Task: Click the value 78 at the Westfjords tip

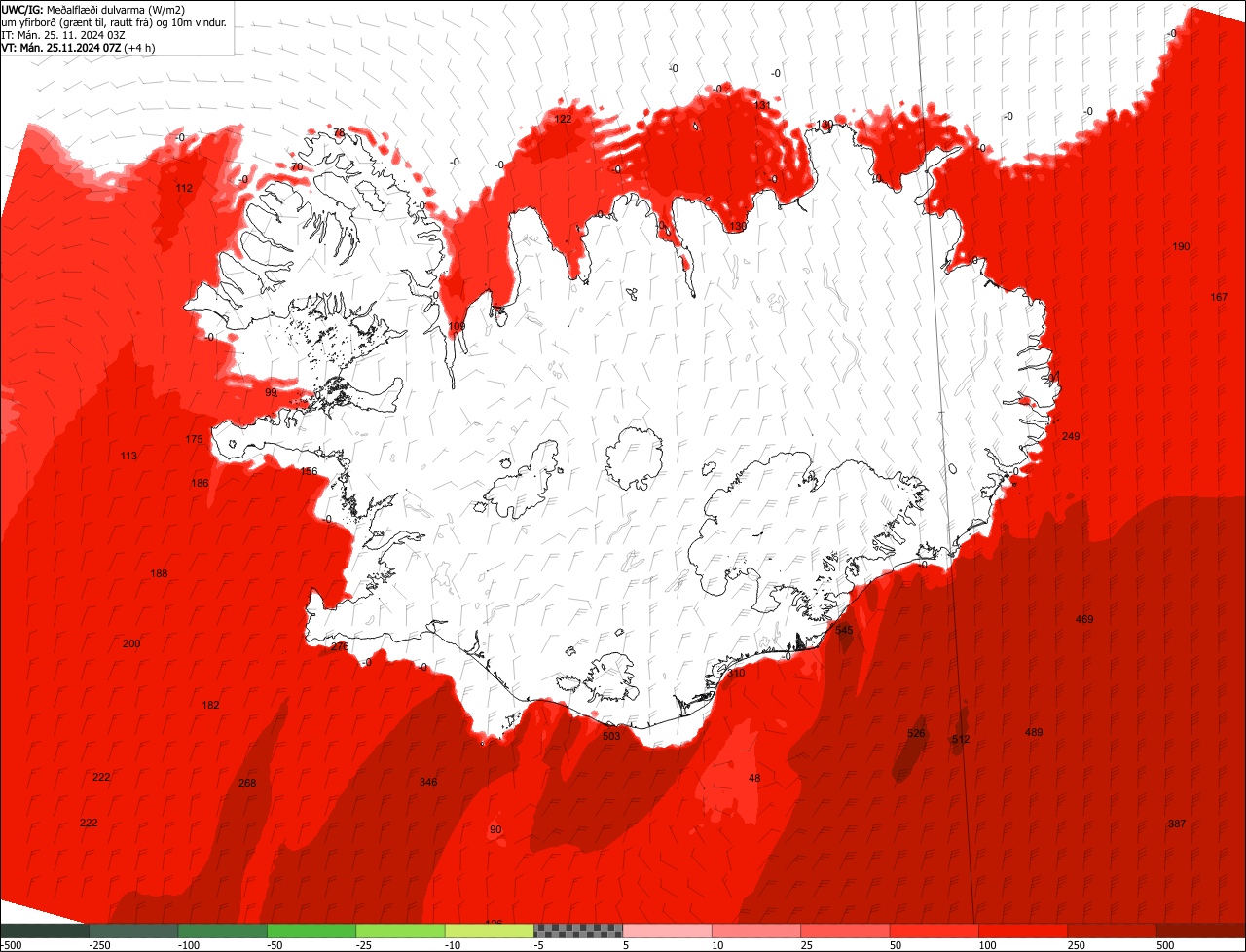Action: pyautogui.click(x=339, y=132)
